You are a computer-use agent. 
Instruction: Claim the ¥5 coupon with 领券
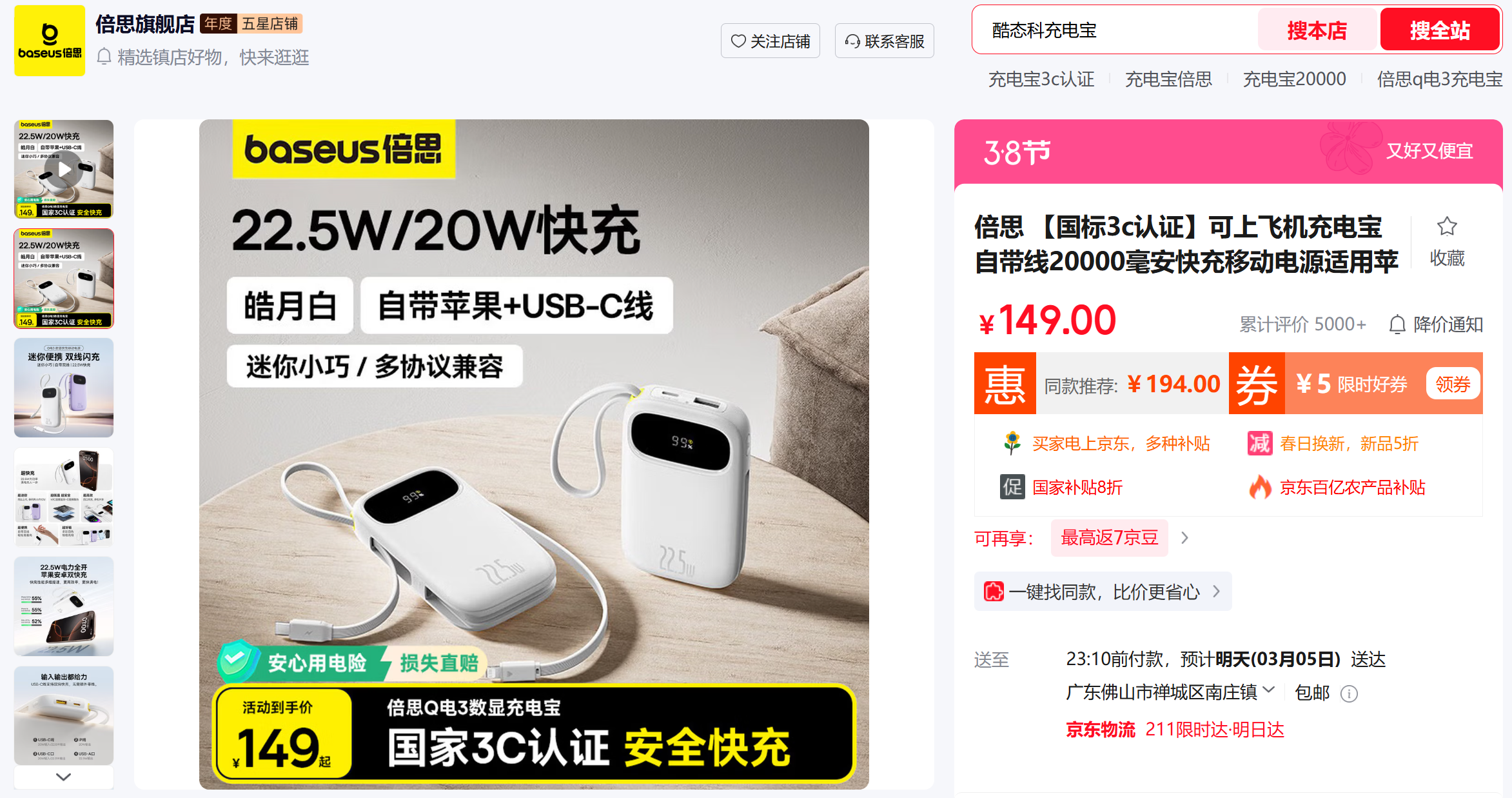point(1453,384)
